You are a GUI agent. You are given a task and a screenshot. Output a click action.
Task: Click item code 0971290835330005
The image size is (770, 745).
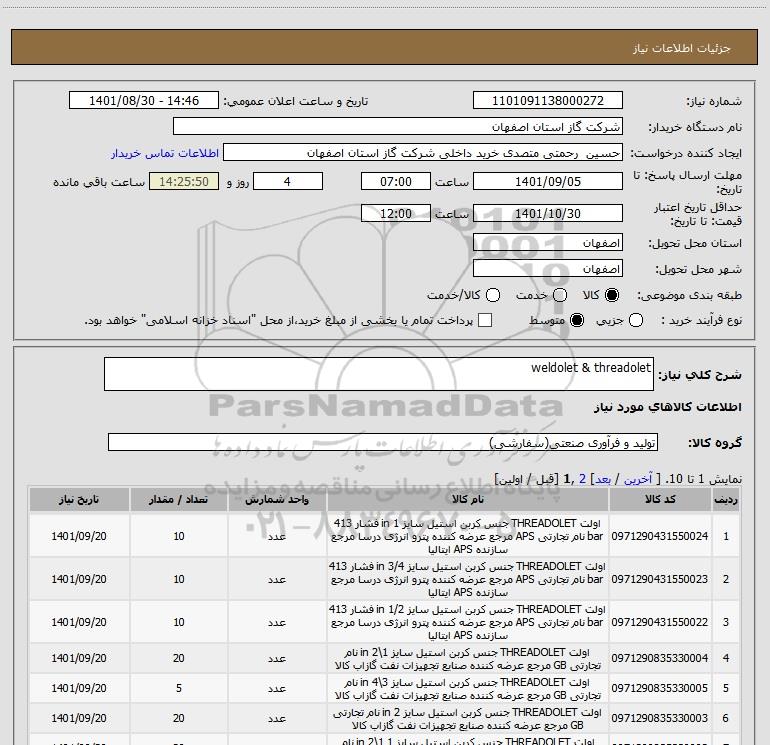click(x=660, y=688)
